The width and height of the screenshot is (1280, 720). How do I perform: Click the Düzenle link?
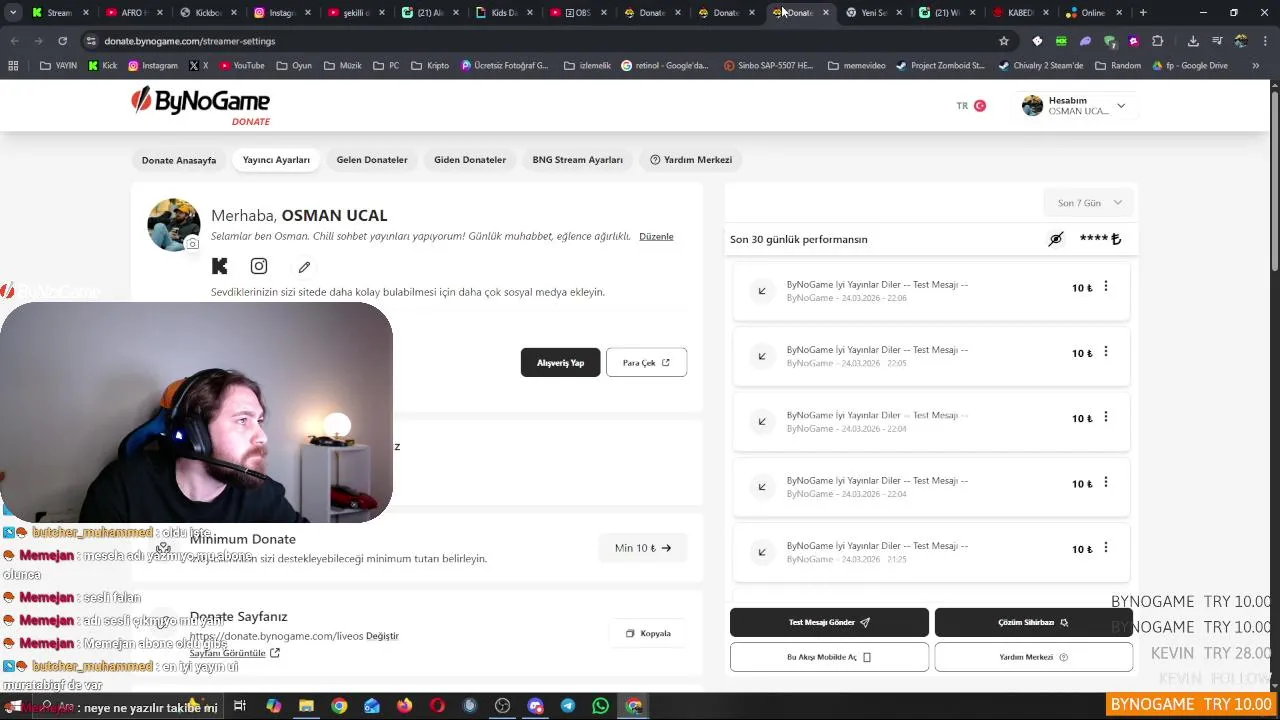[x=656, y=236]
